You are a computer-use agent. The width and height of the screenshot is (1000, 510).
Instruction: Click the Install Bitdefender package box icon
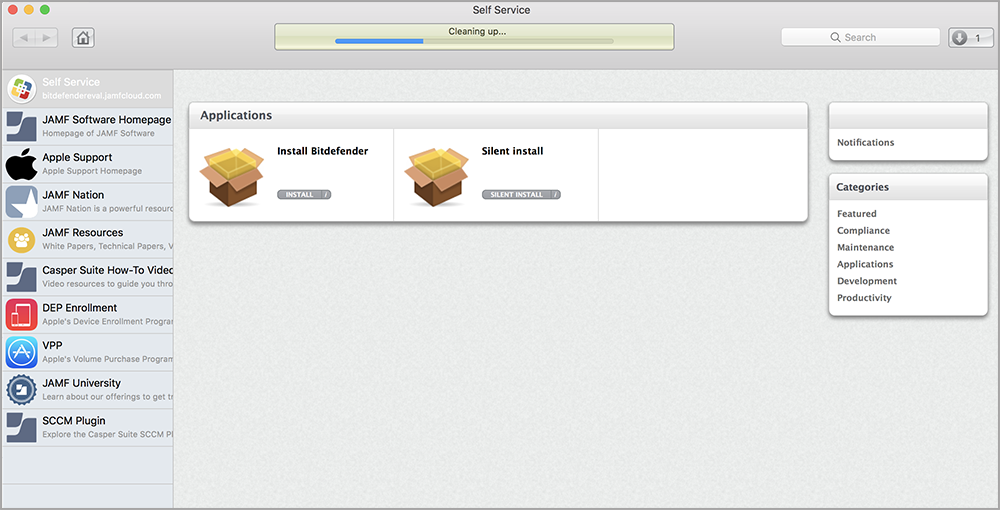click(x=232, y=176)
